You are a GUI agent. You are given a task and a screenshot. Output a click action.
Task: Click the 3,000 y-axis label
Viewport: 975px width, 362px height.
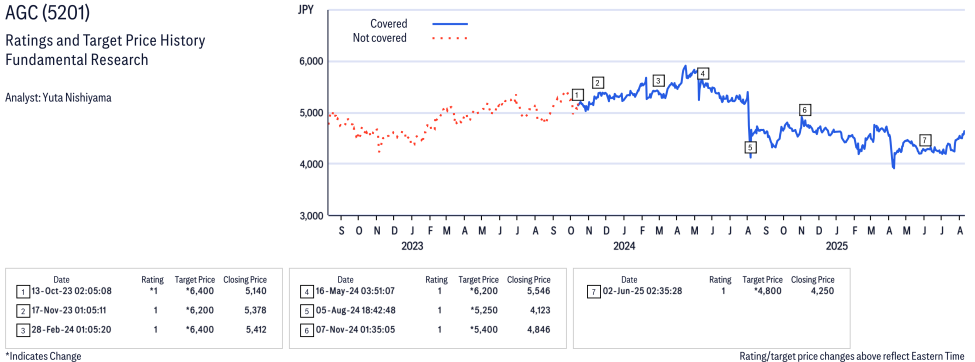click(312, 216)
